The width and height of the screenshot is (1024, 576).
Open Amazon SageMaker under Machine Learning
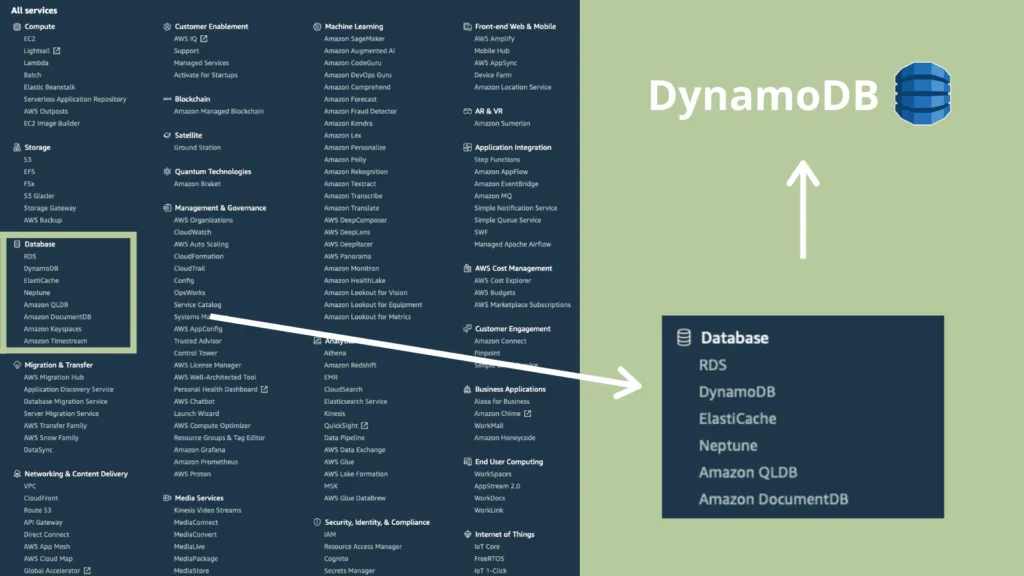(x=355, y=38)
